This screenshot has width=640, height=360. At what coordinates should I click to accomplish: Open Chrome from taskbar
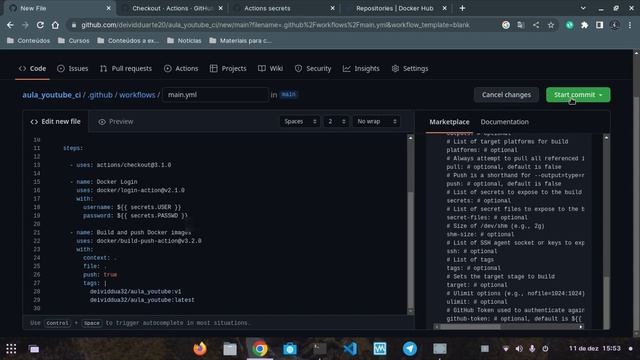pos(260,349)
